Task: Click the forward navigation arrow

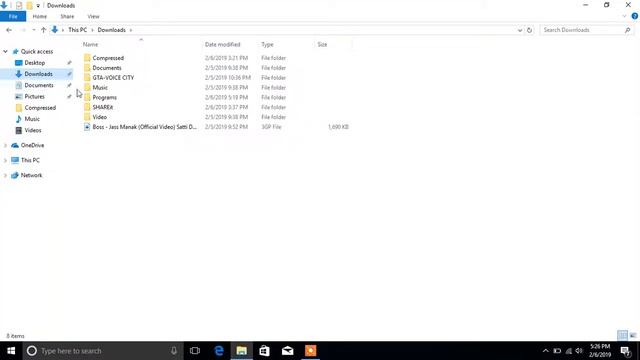Action: click(23, 30)
